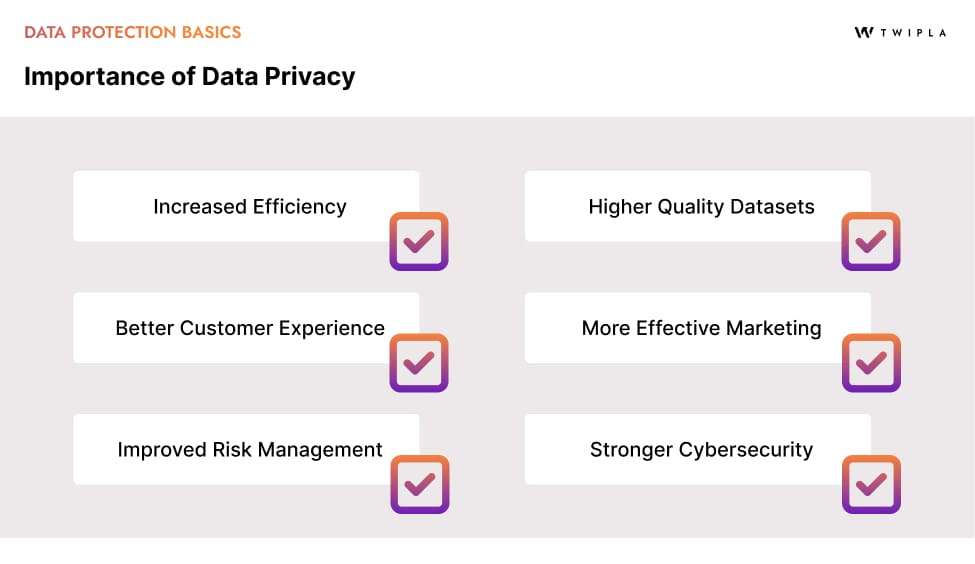Select the Increased Efficiency card label
Screen dimensions: 975x564
pos(250,207)
